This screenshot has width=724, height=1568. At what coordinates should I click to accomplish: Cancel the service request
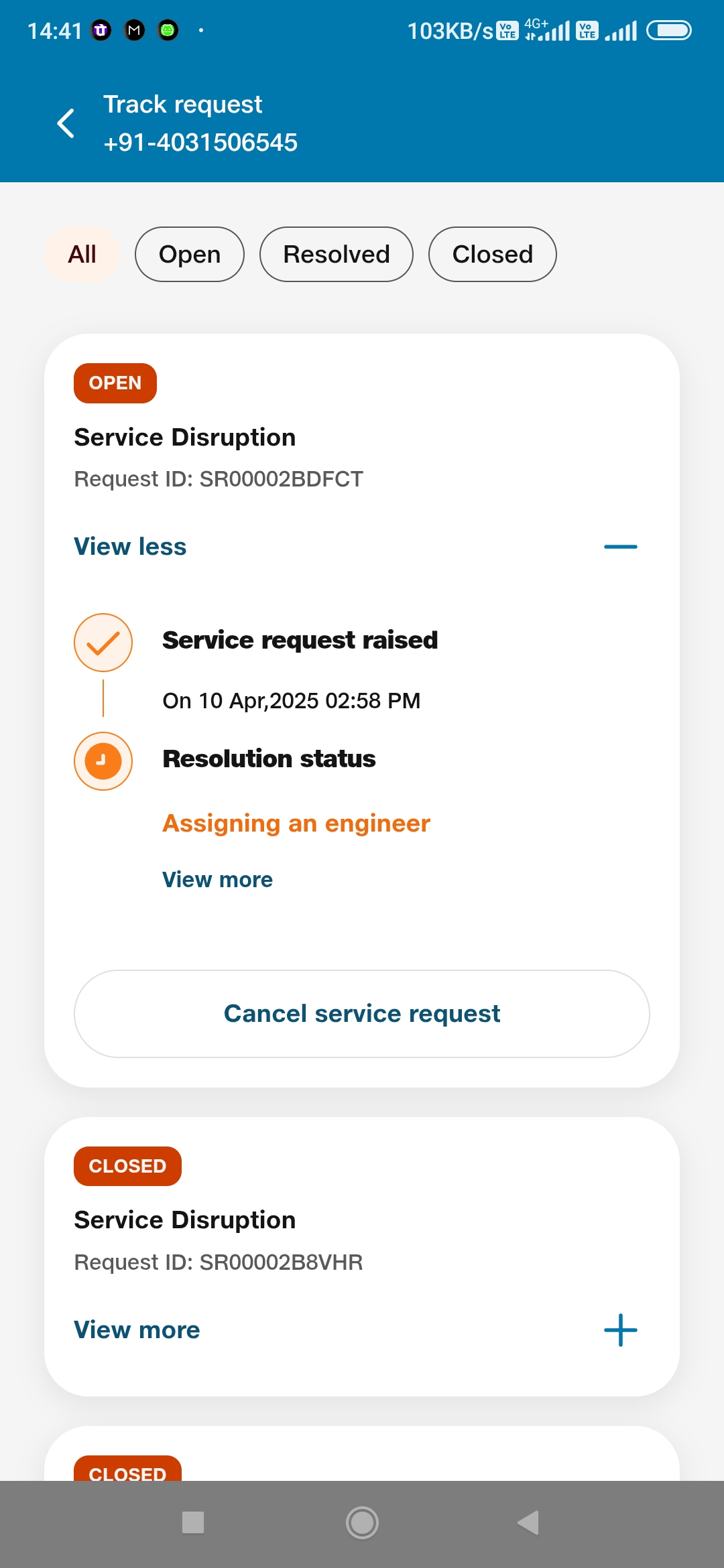point(362,1014)
